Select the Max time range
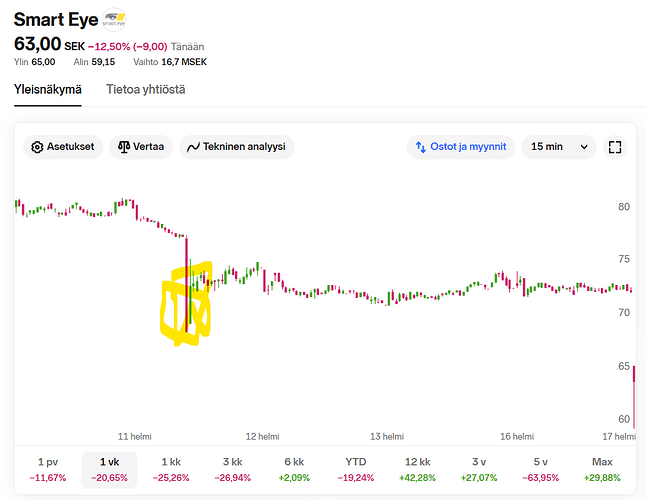The width and height of the screenshot is (646, 500). pos(602,470)
